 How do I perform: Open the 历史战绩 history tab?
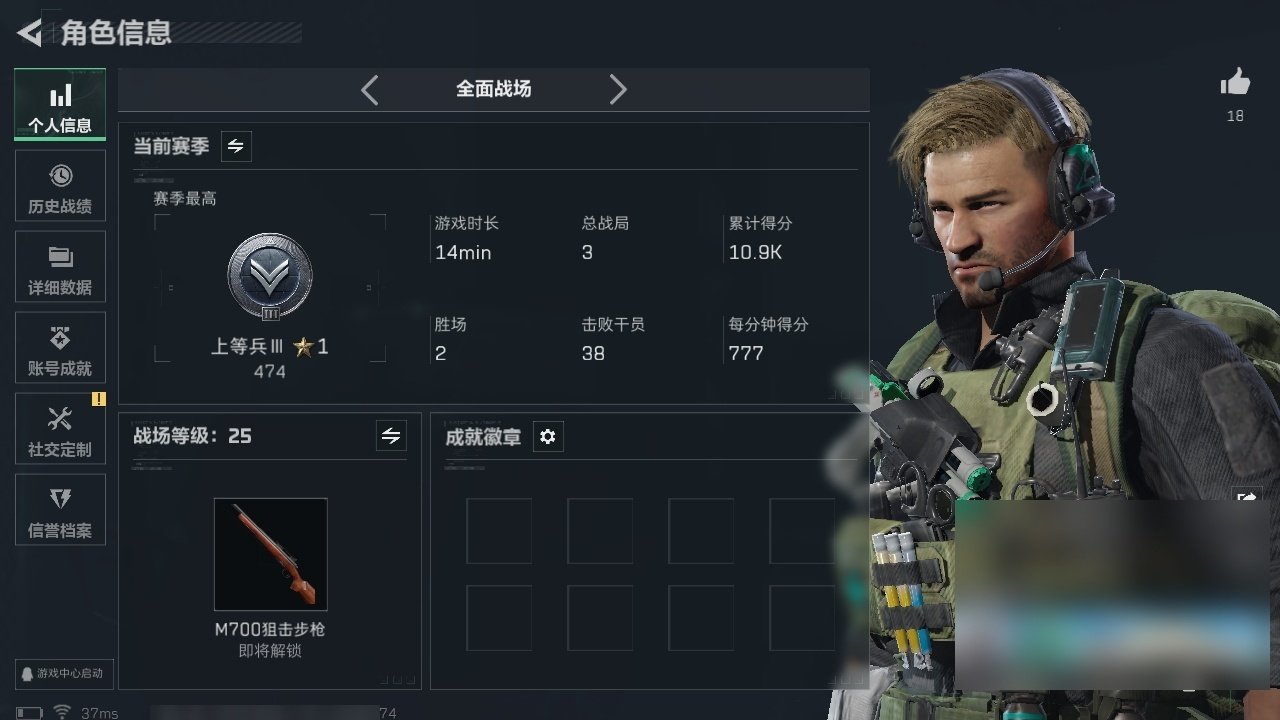(x=60, y=186)
